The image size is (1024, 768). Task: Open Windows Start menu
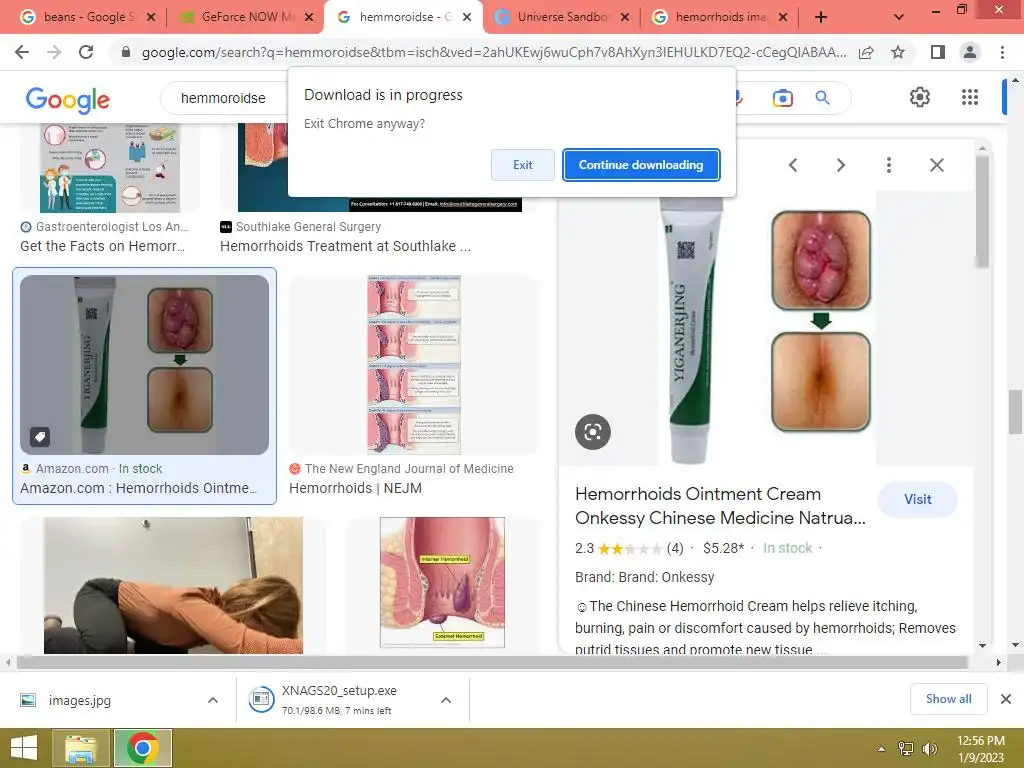tap(24, 748)
